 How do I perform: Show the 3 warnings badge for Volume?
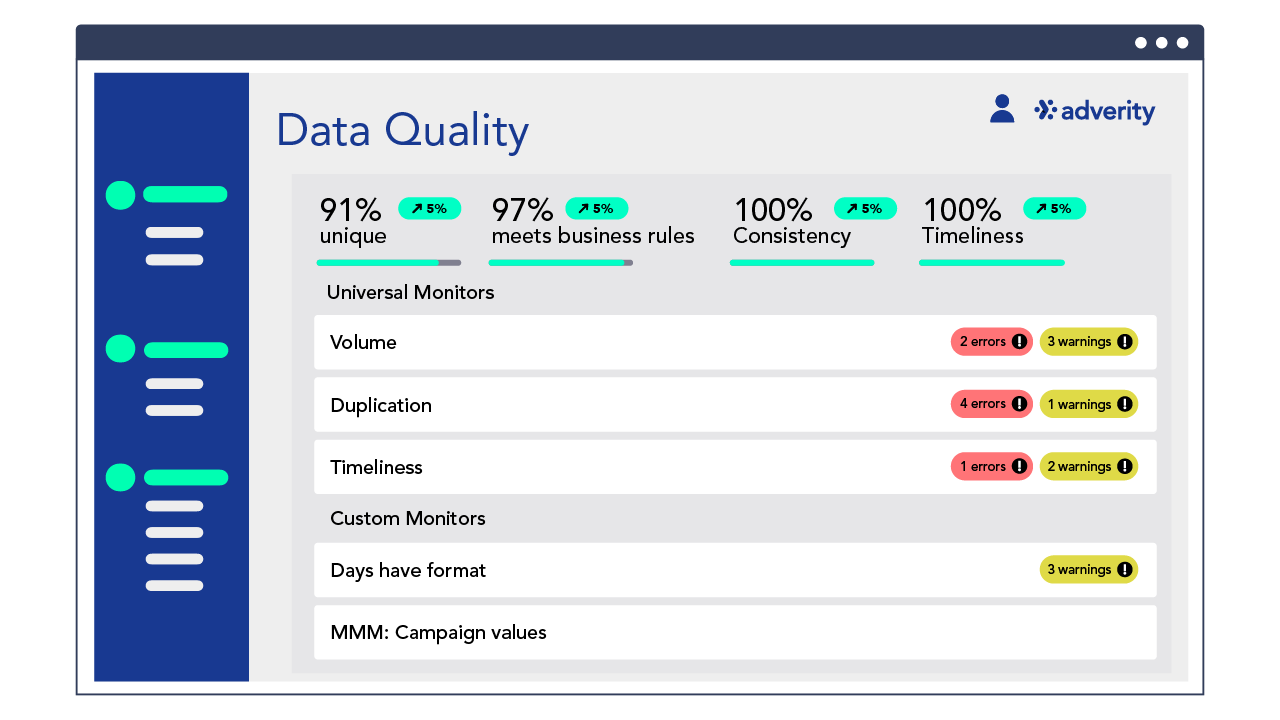click(1089, 342)
